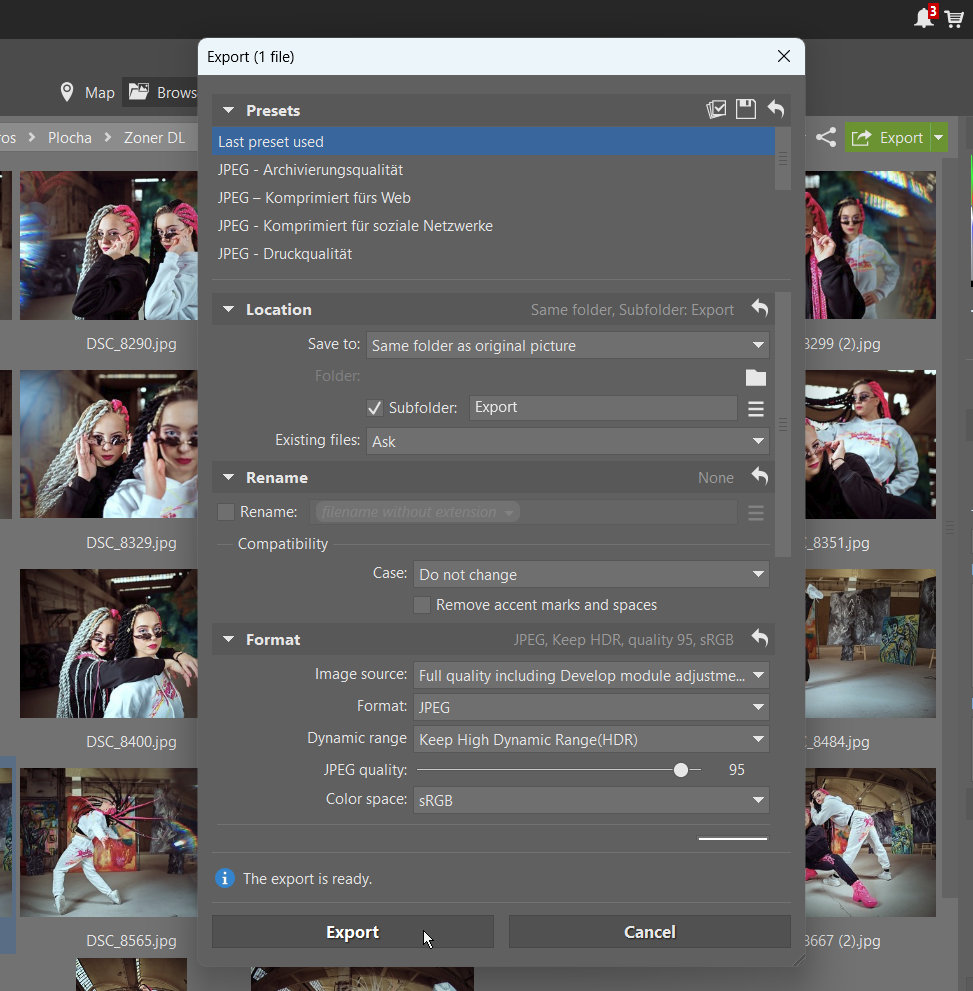This screenshot has width=973, height=991.
Task: Reset the Format section settings
Action: (x=760, y=639)
